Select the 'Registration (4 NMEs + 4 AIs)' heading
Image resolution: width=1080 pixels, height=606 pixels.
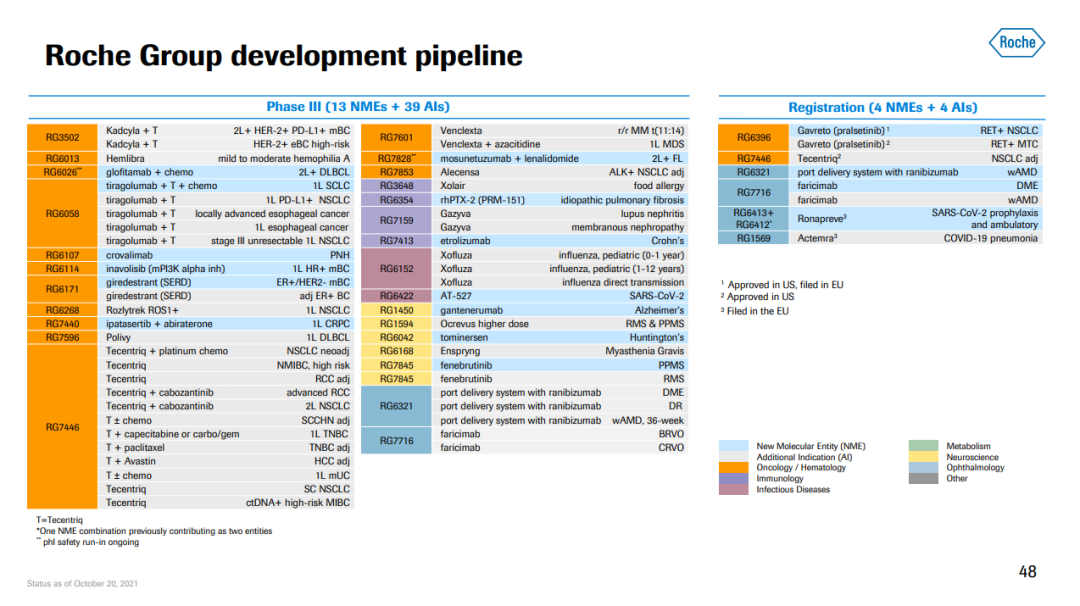tap(882, 107)
